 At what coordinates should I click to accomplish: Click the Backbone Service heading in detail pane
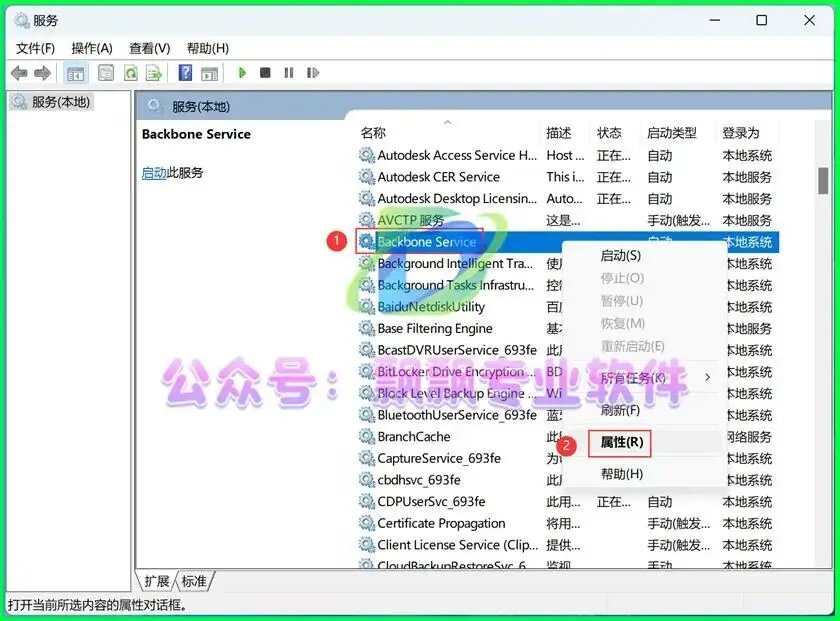pos(196,134)
